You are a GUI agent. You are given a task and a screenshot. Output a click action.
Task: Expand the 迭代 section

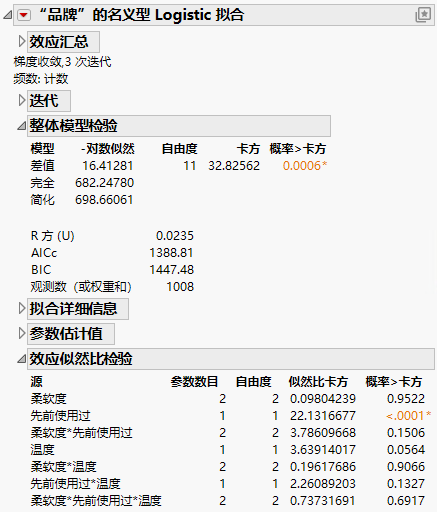click(22, 100)
